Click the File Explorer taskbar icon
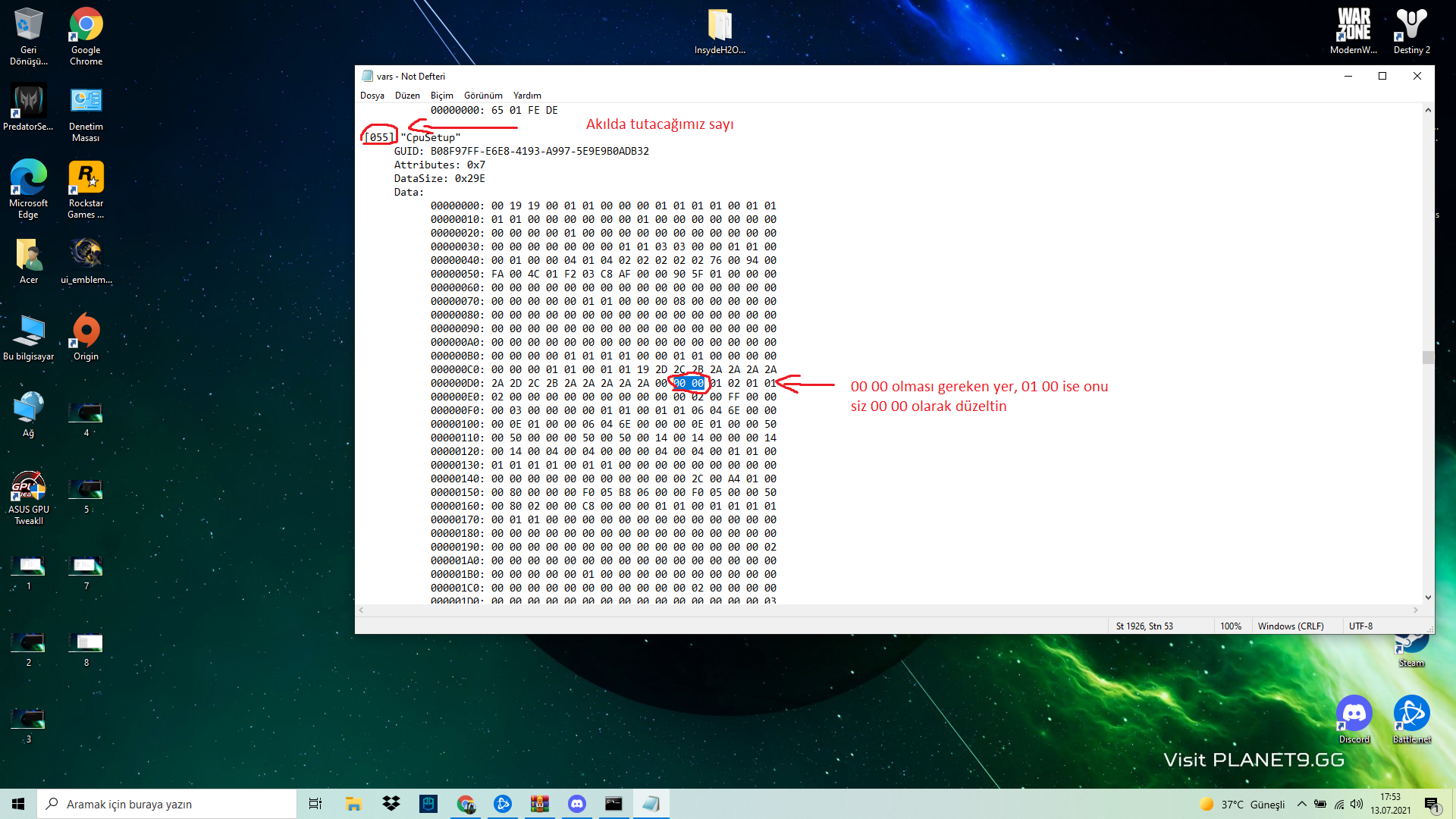Image resolution: width=1456 pixels, height=819 pixels. (353, 804)
